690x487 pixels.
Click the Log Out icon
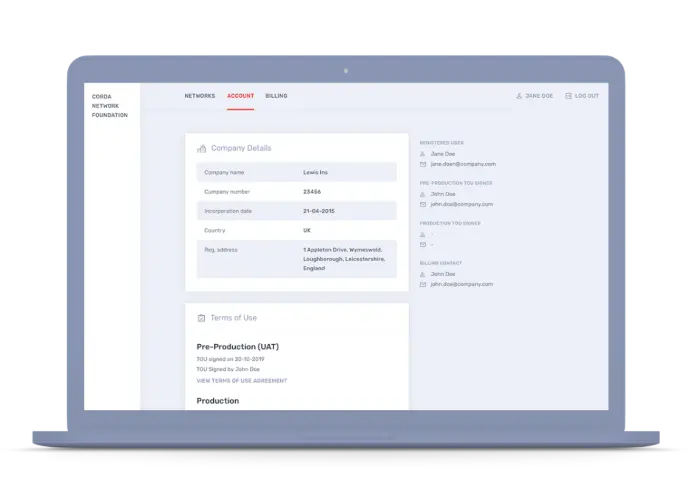(569, 96)
